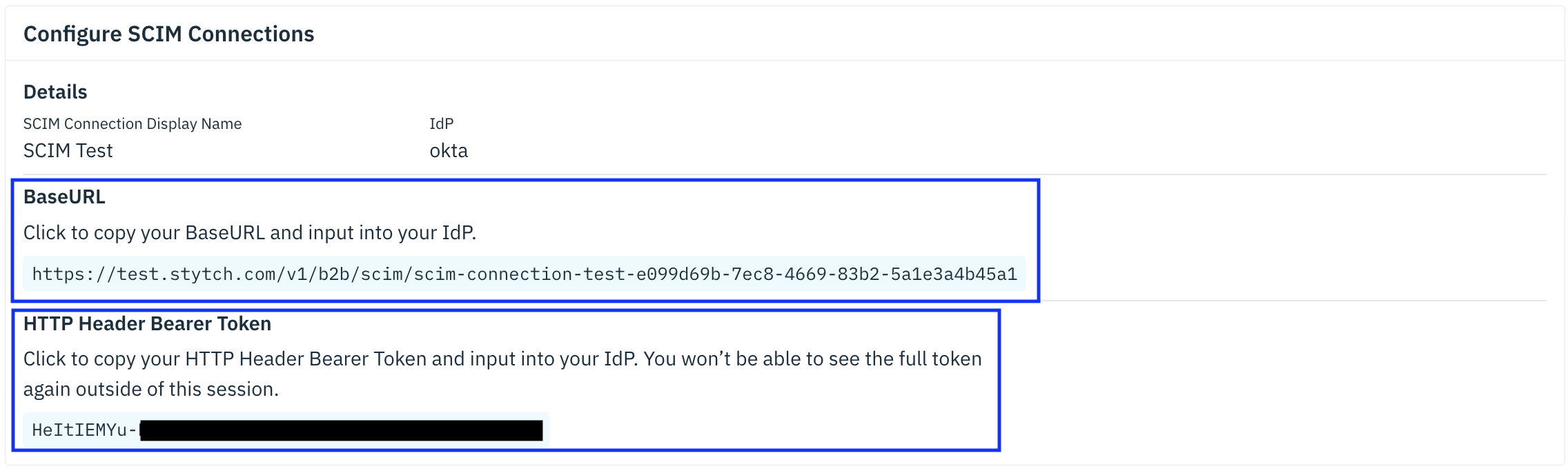1568x473 pixels.
Task: Click the HTTP Header Bearer Token title
Action: [x=148, y=323]
